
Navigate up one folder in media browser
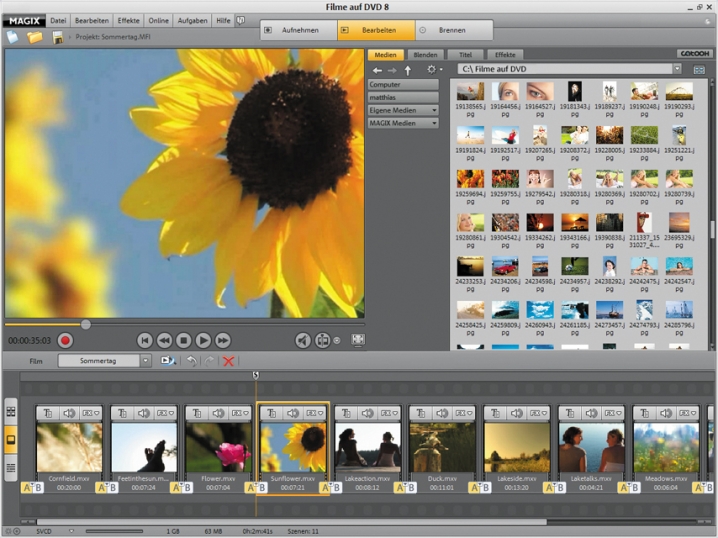point(408,70)
